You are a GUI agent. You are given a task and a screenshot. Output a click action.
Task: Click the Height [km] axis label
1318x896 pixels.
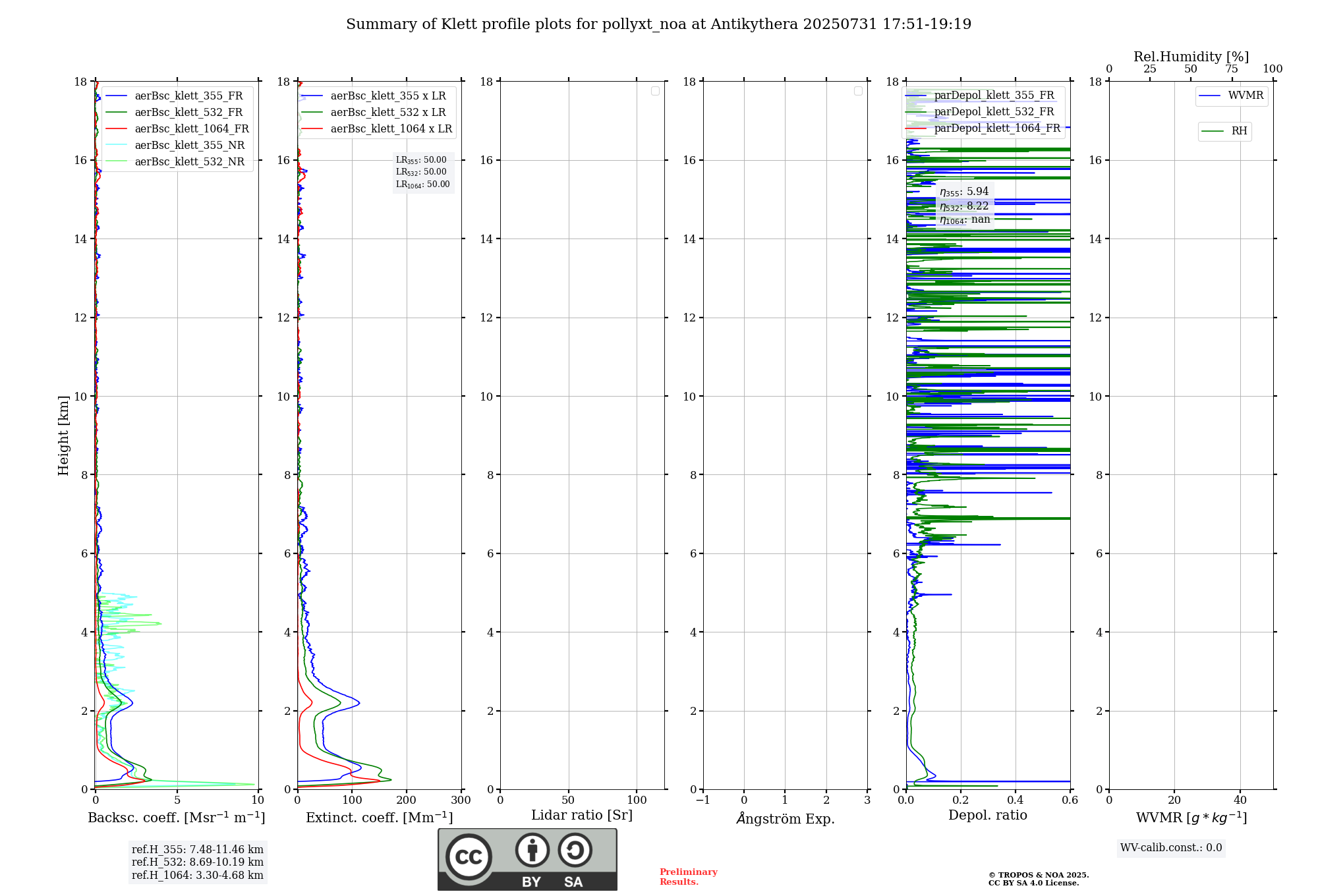click(63, 435)
